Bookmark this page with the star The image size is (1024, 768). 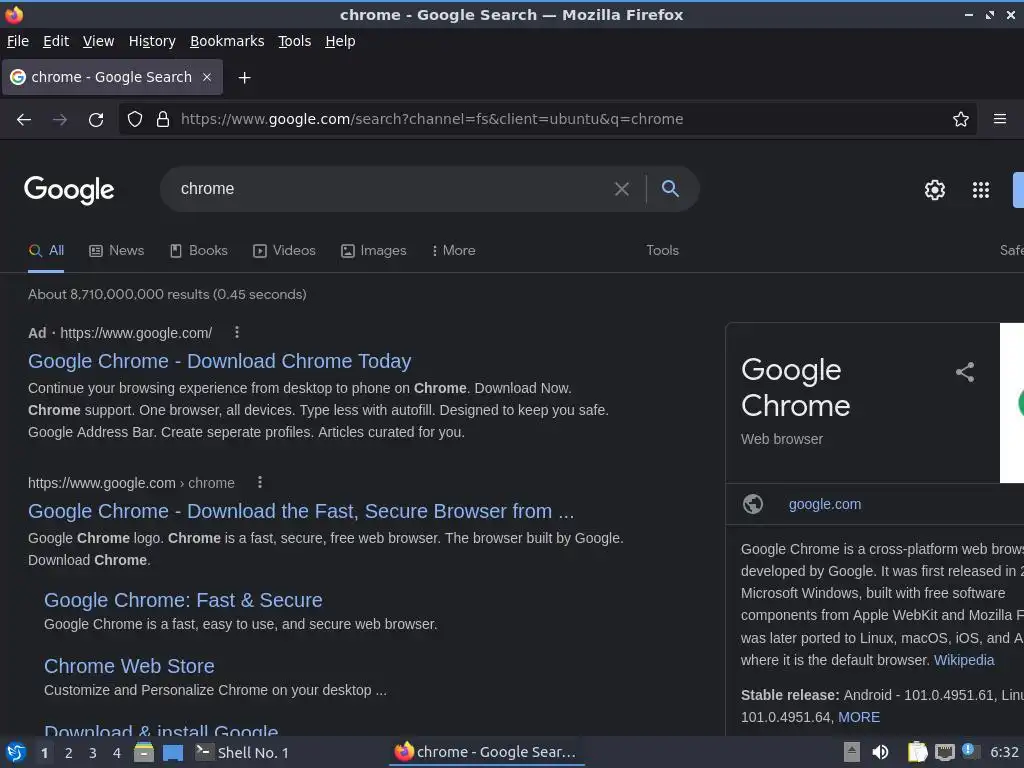pyautogui.click(x=961, y=119)
